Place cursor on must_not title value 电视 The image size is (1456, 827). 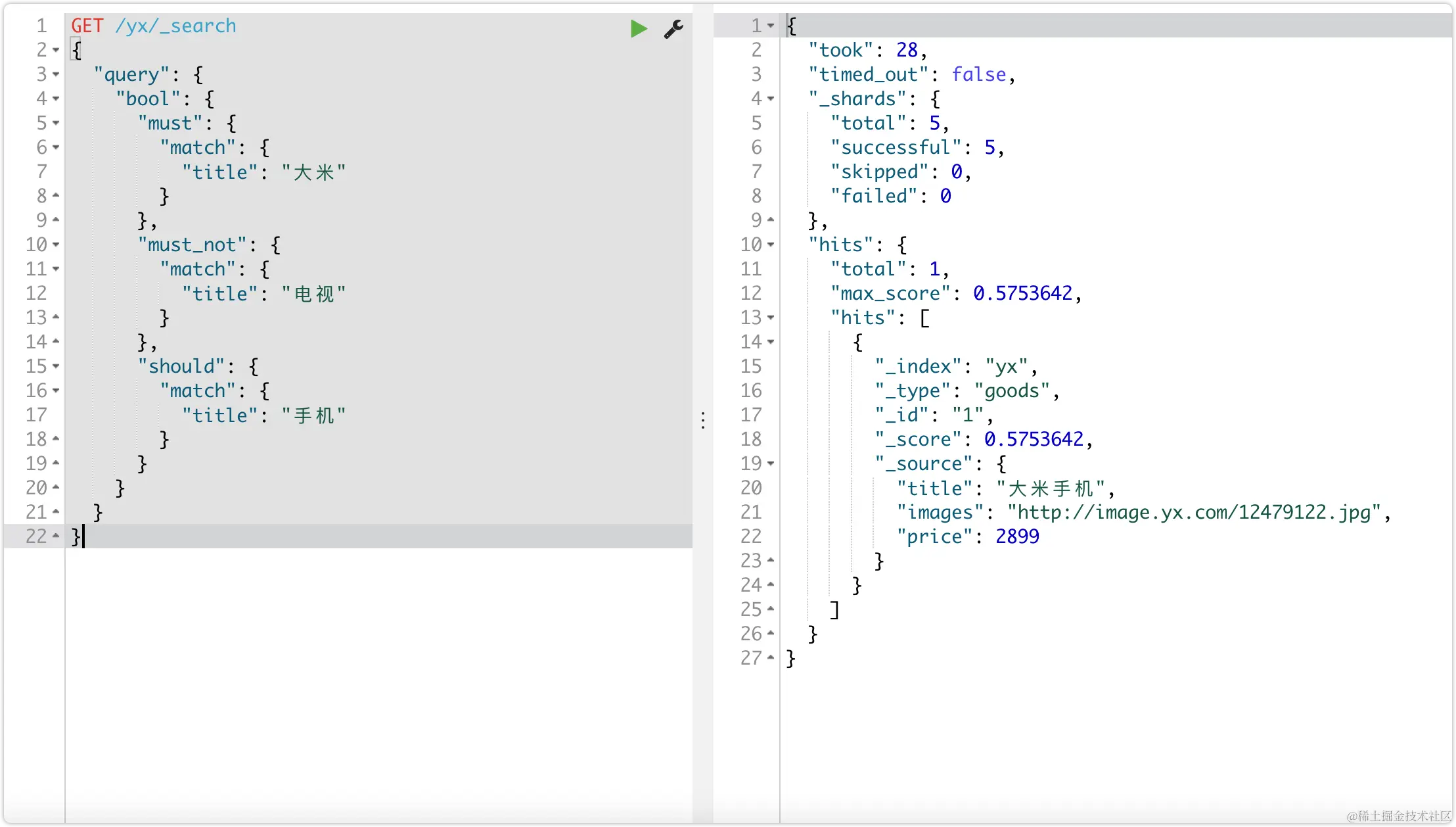pos(314,293)
